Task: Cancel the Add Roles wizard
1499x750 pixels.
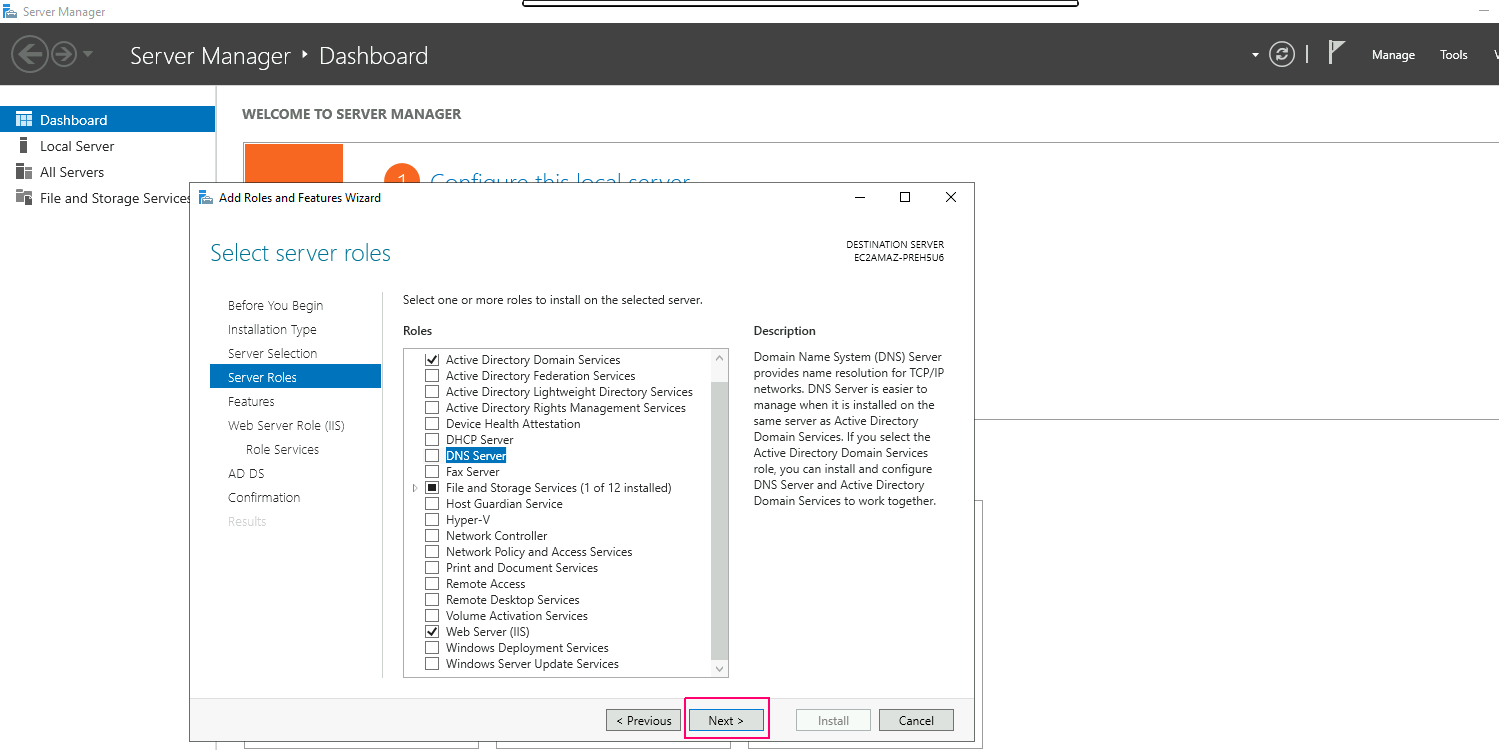Action: click(x=916, y=720)
